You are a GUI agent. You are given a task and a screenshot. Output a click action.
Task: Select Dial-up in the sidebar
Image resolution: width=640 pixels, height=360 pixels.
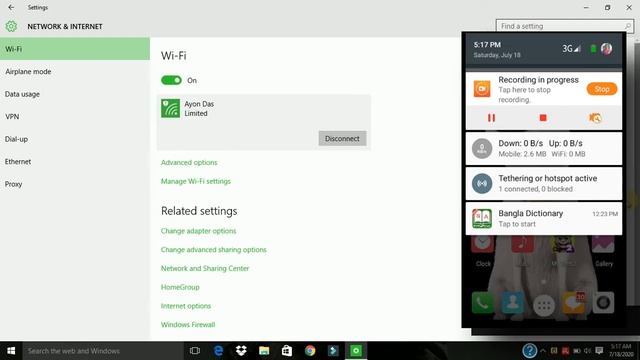75,139
